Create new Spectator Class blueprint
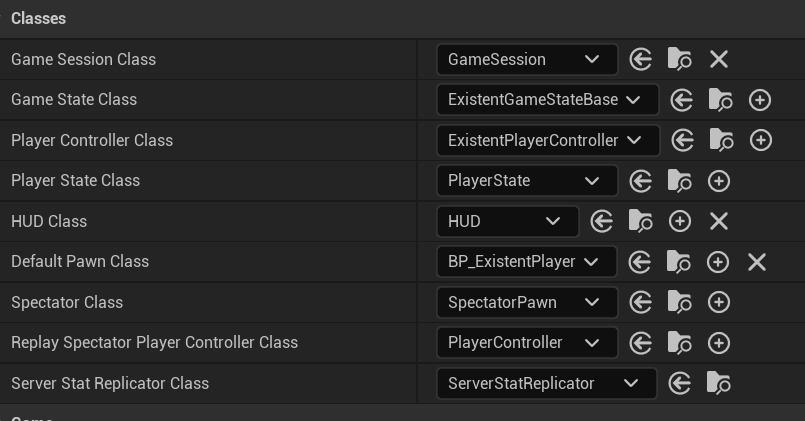The width and height of the screenshot is (805, 421). [x=719, y=302]
